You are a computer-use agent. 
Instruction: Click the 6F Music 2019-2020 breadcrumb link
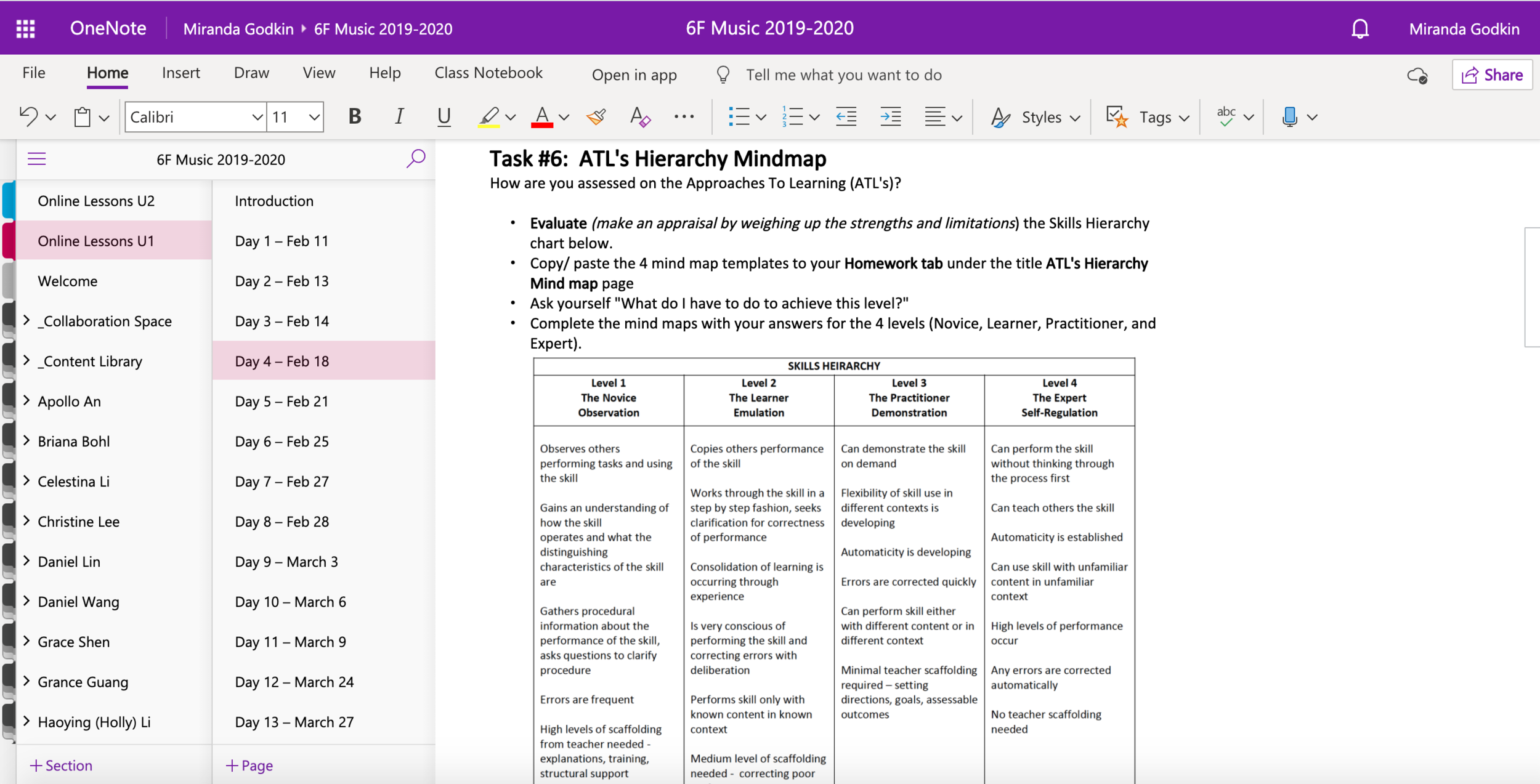click(x=383, y=29)
